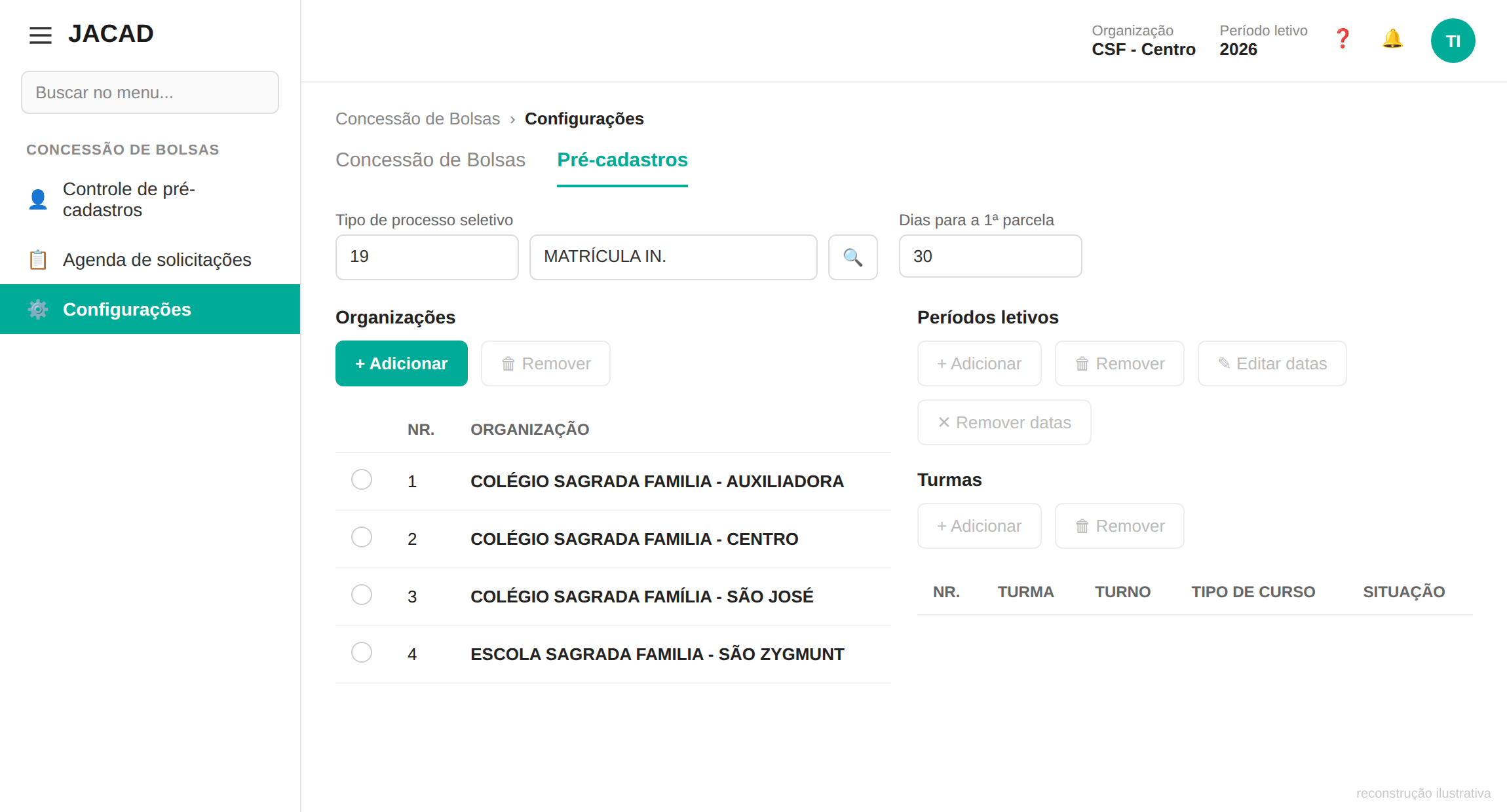Click the red help question mark icon
Screen dimensions: 1507x812
point(1343,39)
